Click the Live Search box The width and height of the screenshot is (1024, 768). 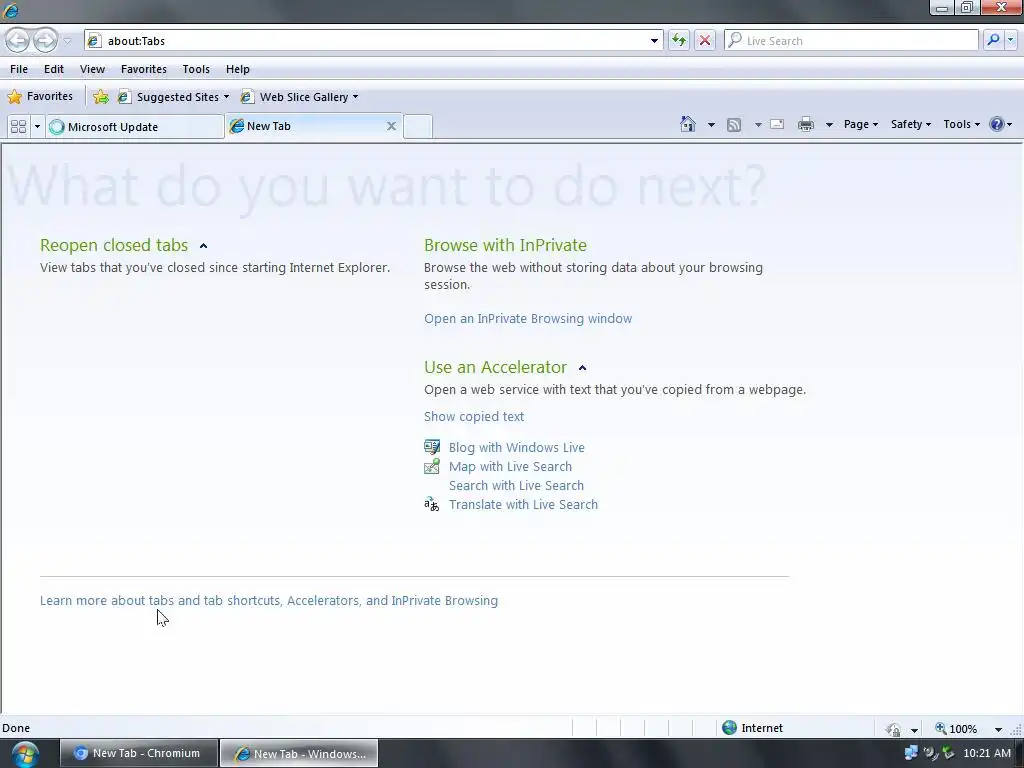[x=851, y=40]
